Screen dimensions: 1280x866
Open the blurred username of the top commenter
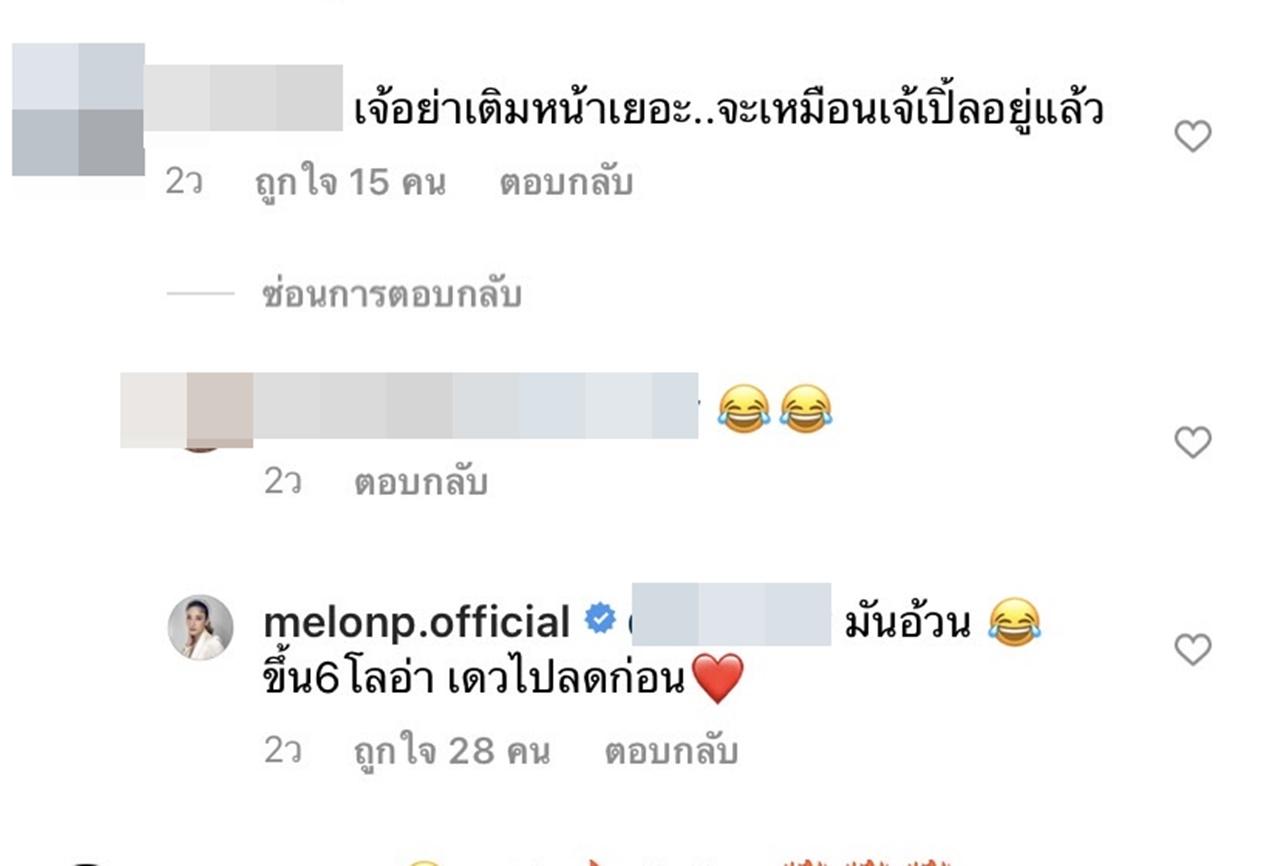click(x=244, y=97)
